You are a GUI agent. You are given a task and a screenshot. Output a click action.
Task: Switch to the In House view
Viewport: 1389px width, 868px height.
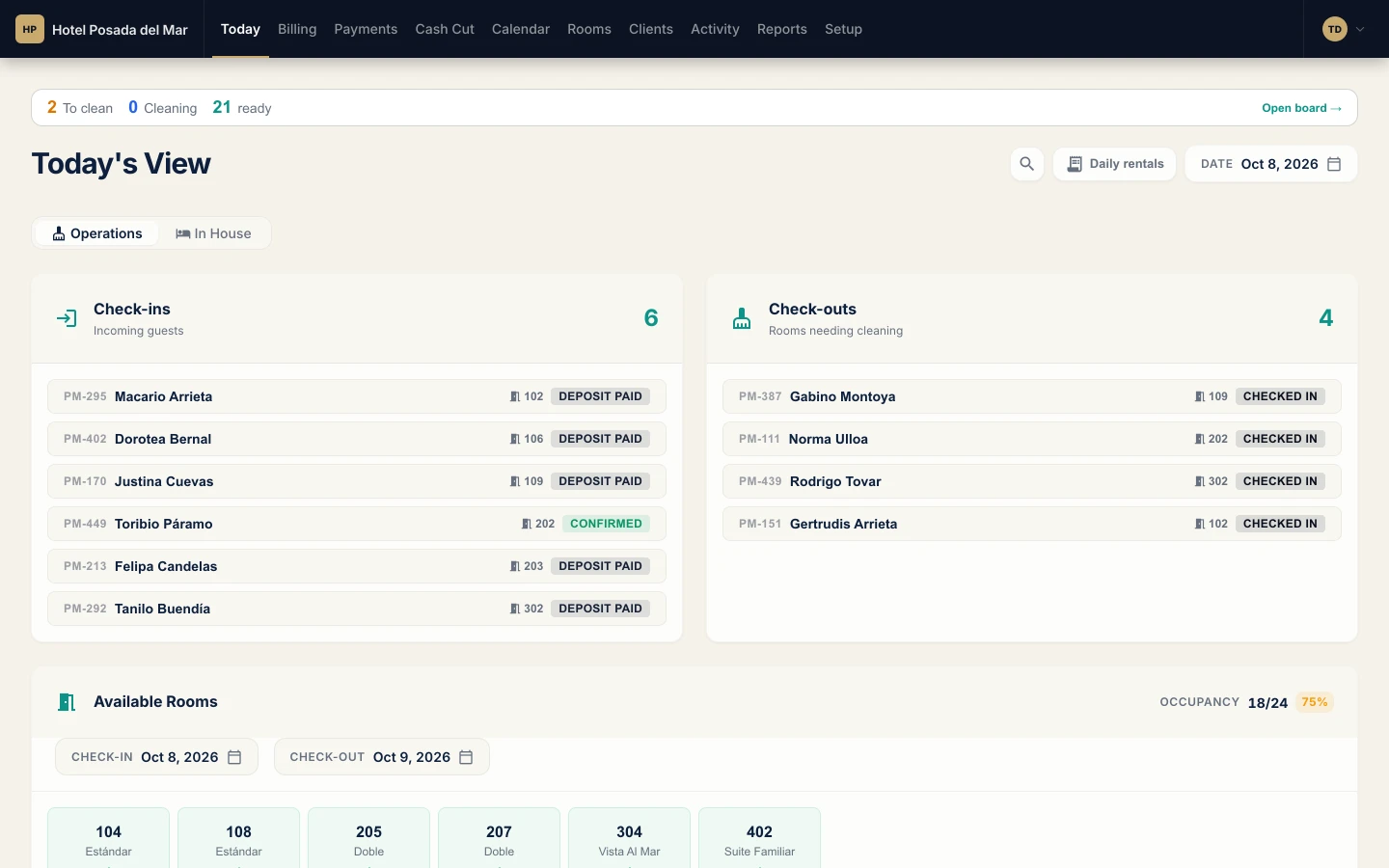point(213,233)
